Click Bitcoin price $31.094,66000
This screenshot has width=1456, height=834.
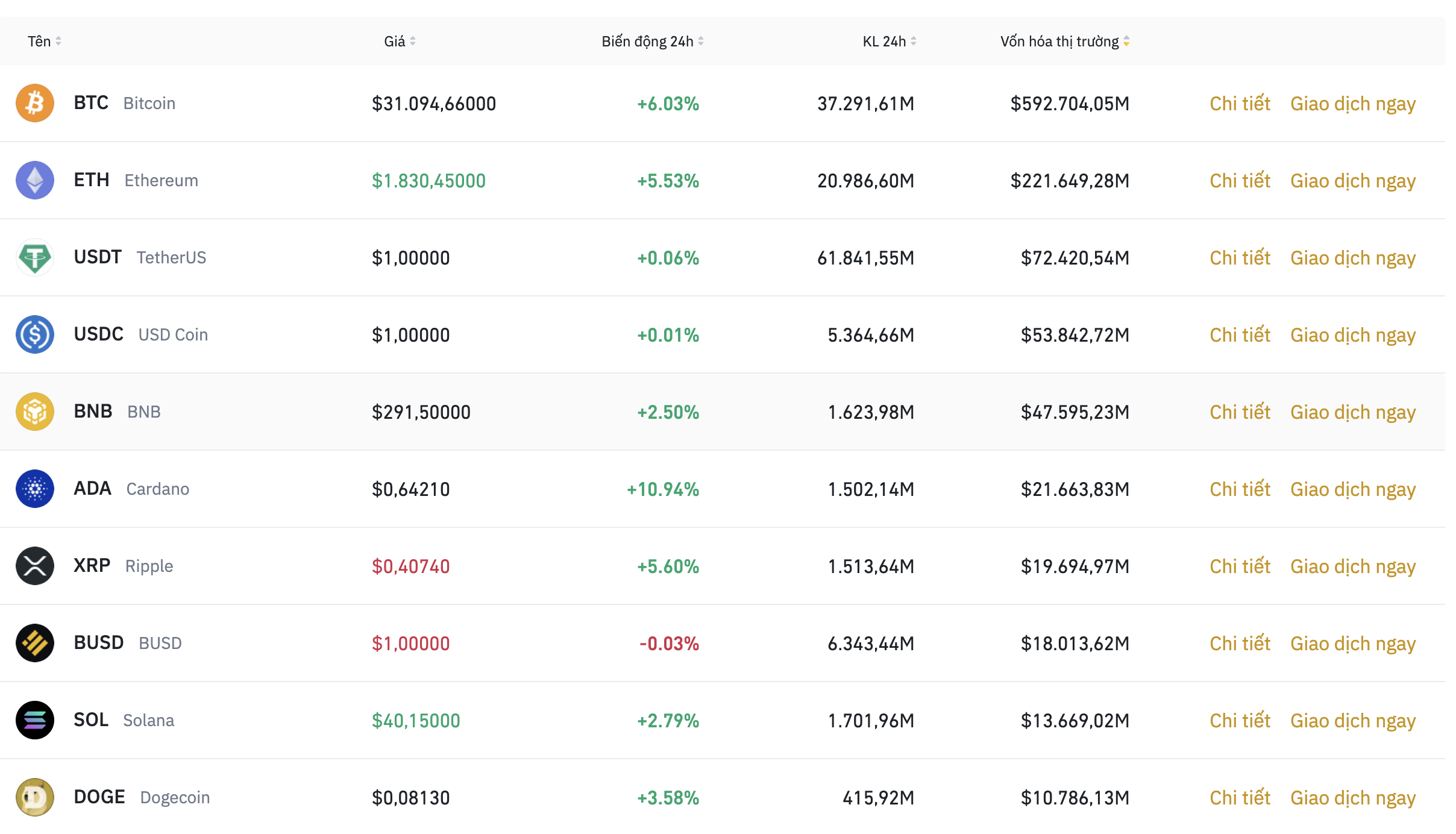[434, 104]
